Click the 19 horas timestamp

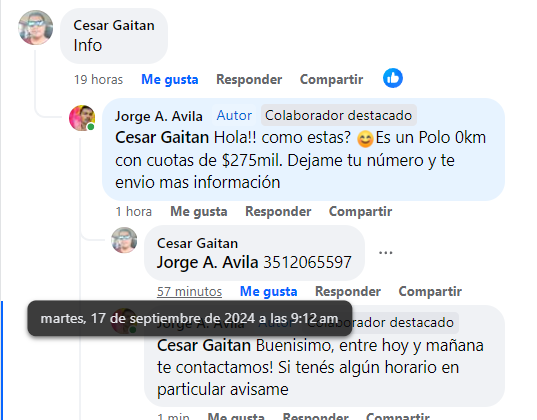coord(98,79)
